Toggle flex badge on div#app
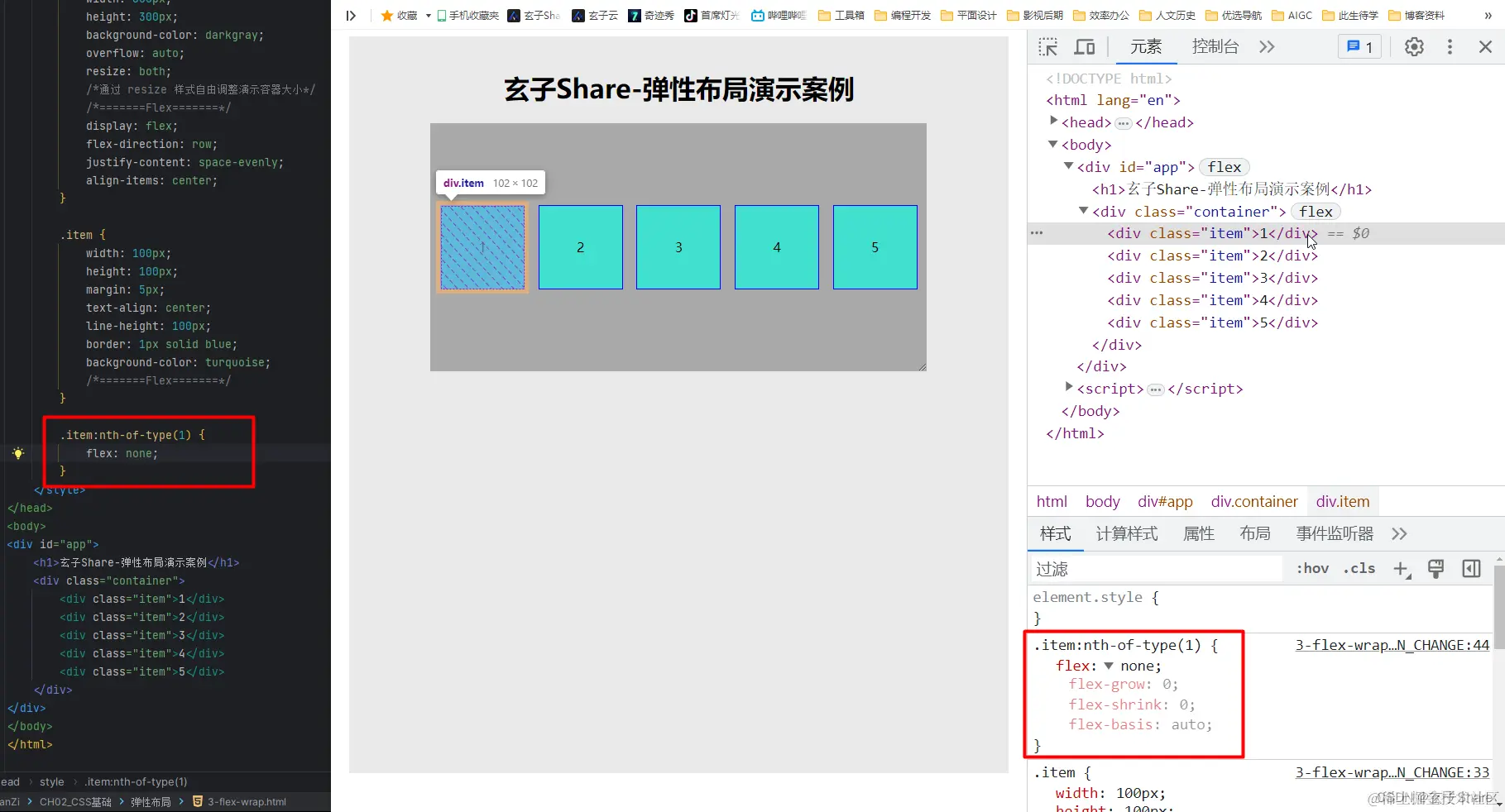1505x812 pixels. point(1224,167)
